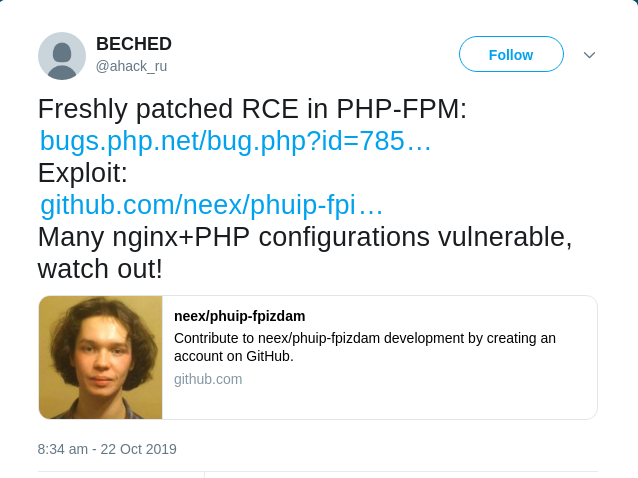
Task: Click the gray github.com card domain
Action: tap(208, 379)
